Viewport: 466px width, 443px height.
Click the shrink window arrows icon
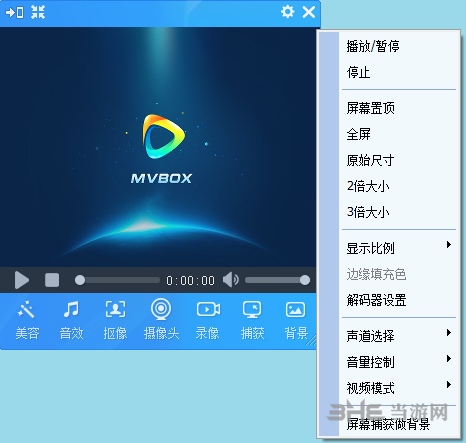point(38,12)
